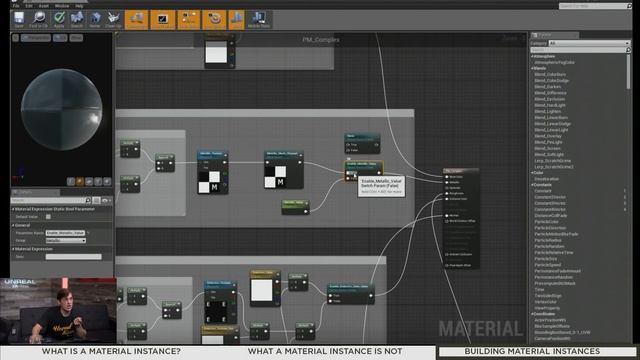Viewport: 640px width, 360px height.
Task: Toggle the Connectors toolbar button
Action: coord(136,20)
